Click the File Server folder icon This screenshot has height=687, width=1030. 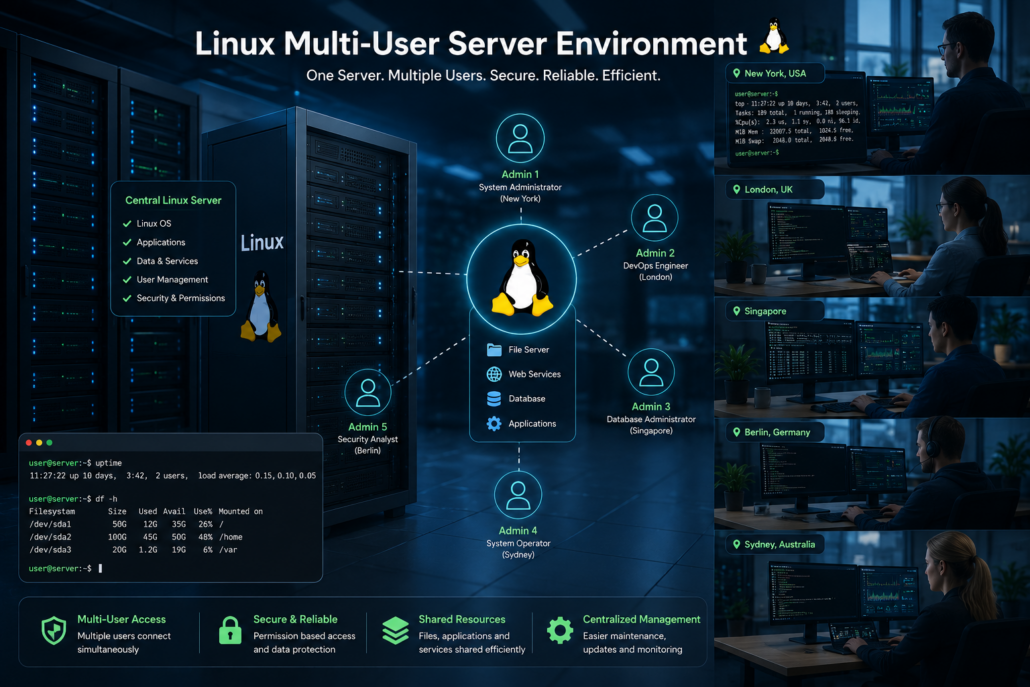tap(494, 349)
